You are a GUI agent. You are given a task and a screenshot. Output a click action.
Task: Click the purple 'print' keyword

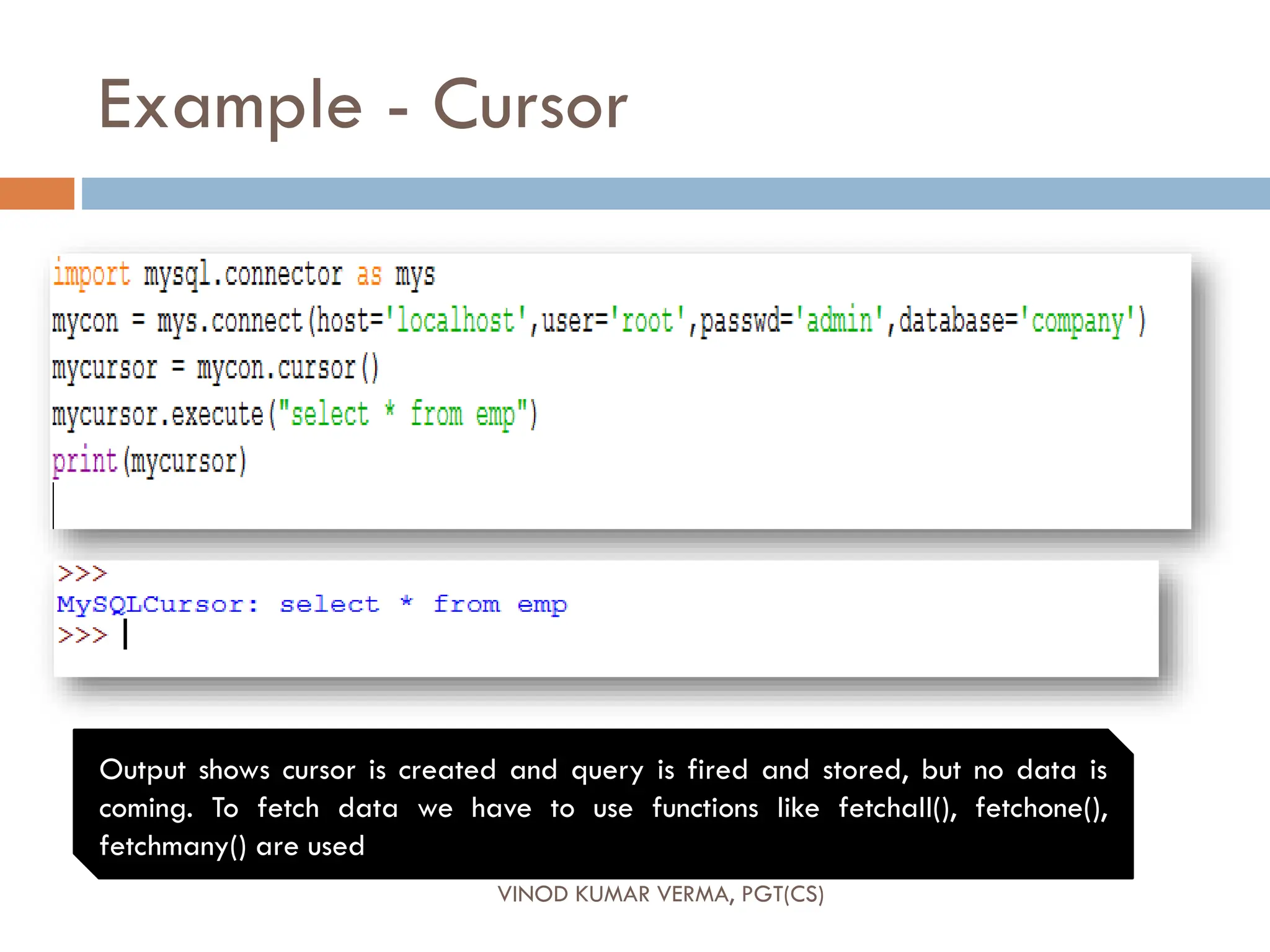click(85, 461)
